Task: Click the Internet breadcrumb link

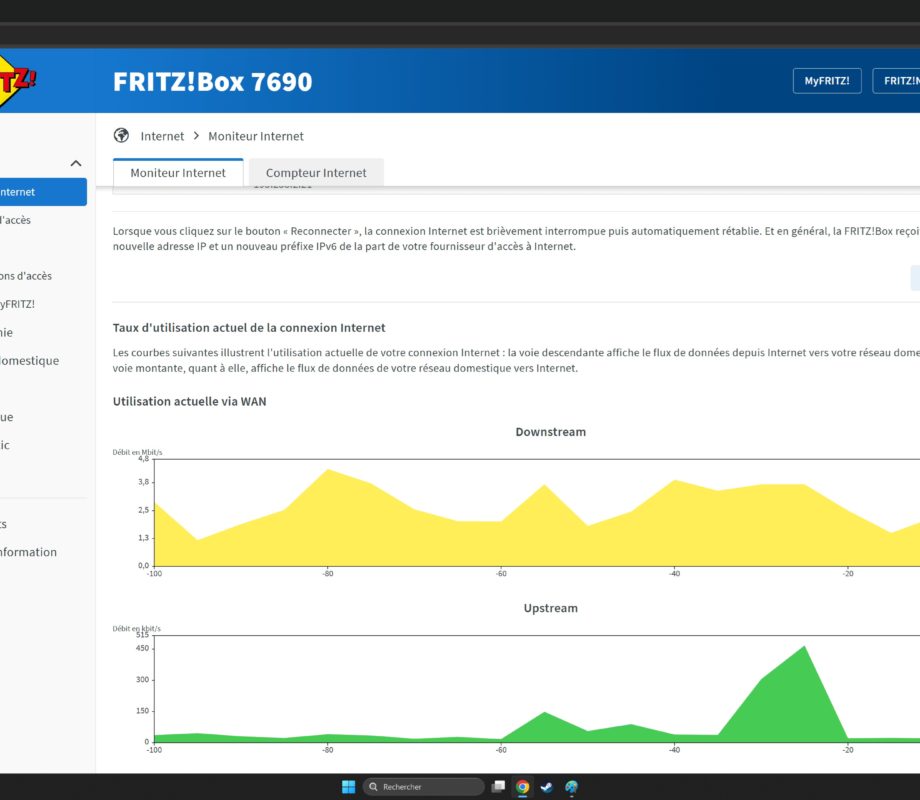Action: 162,136
